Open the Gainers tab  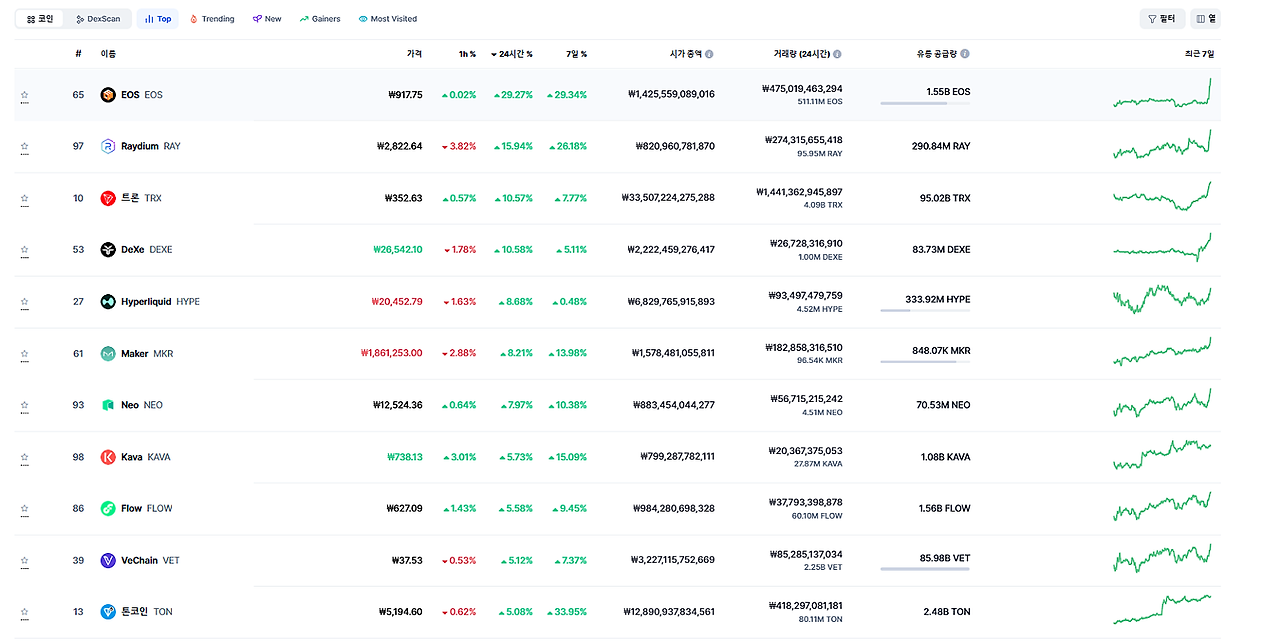click(320, 19)
